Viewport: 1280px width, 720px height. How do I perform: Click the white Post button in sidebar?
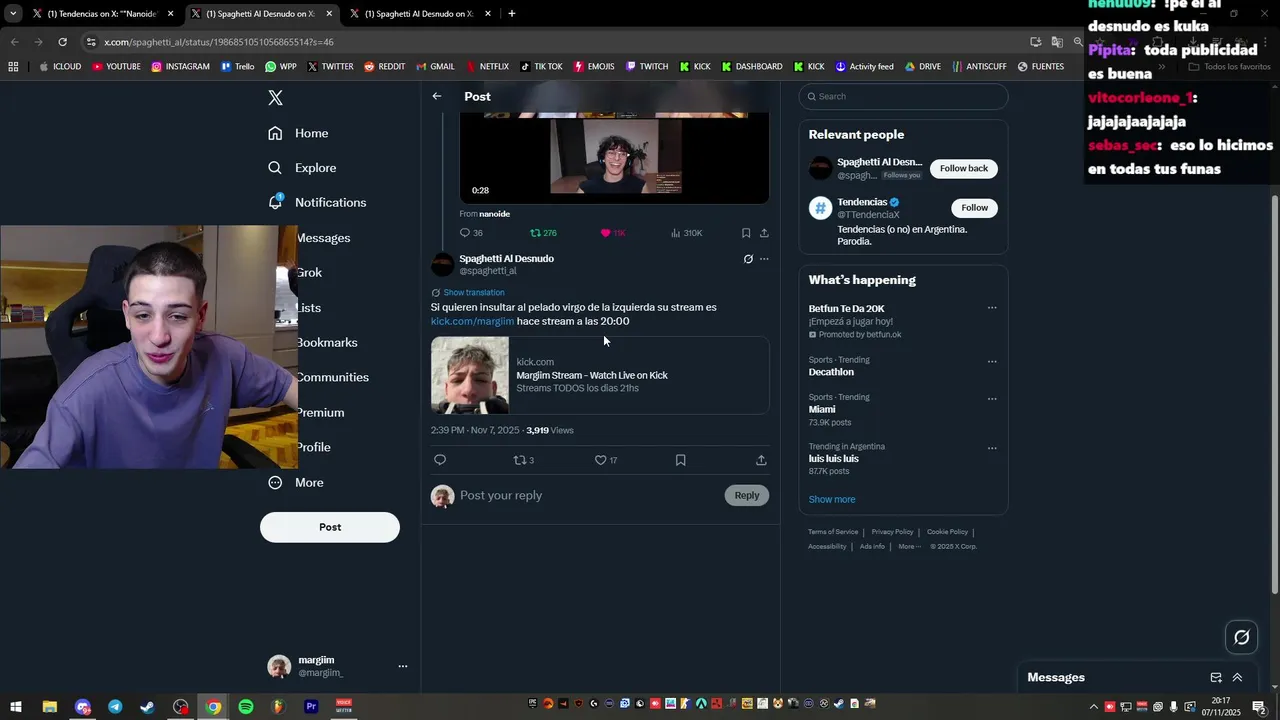click(330, 527)
